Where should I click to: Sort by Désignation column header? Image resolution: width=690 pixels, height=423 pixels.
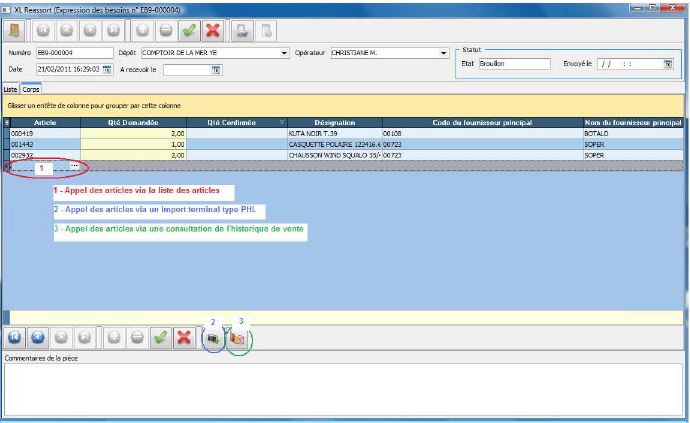click(334, 122)
